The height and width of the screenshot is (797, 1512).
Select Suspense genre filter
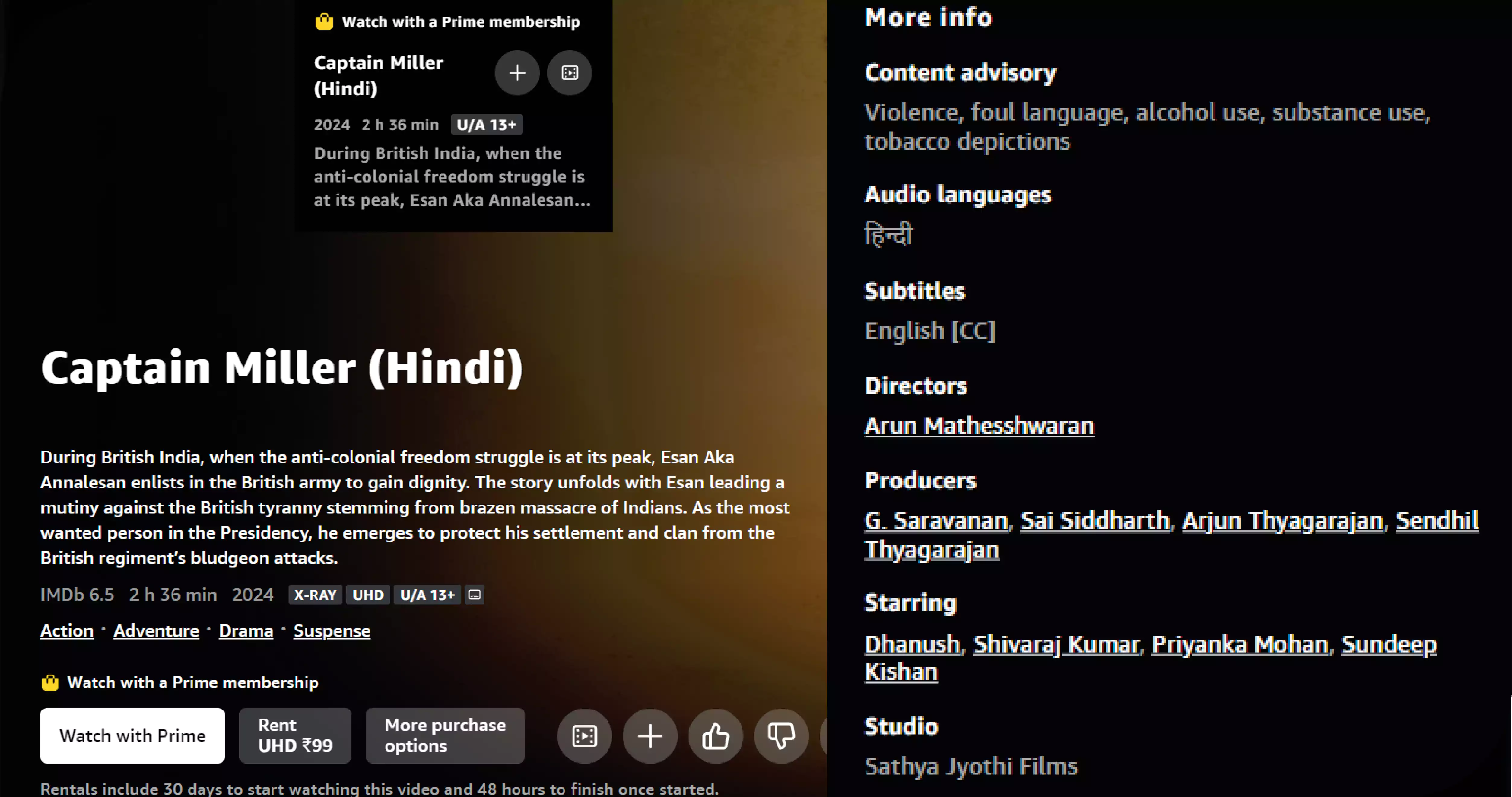coord(333,630)
